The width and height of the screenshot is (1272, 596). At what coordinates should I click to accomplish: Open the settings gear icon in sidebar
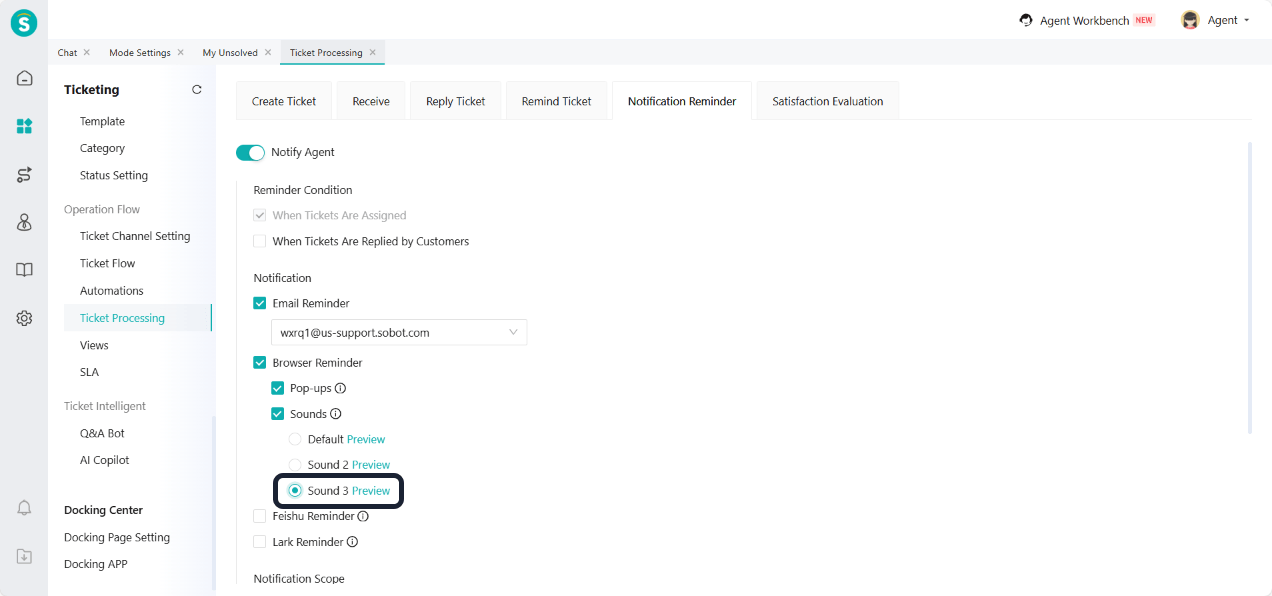(x=24, y=318)
